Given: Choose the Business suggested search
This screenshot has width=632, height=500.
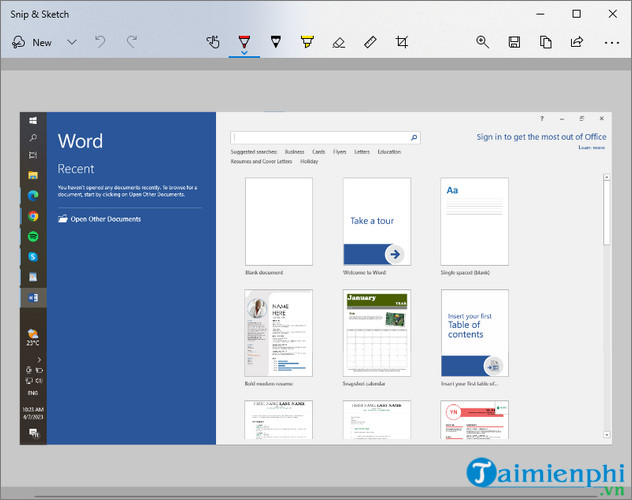Looking at the screenshot, I should (294, 152).
